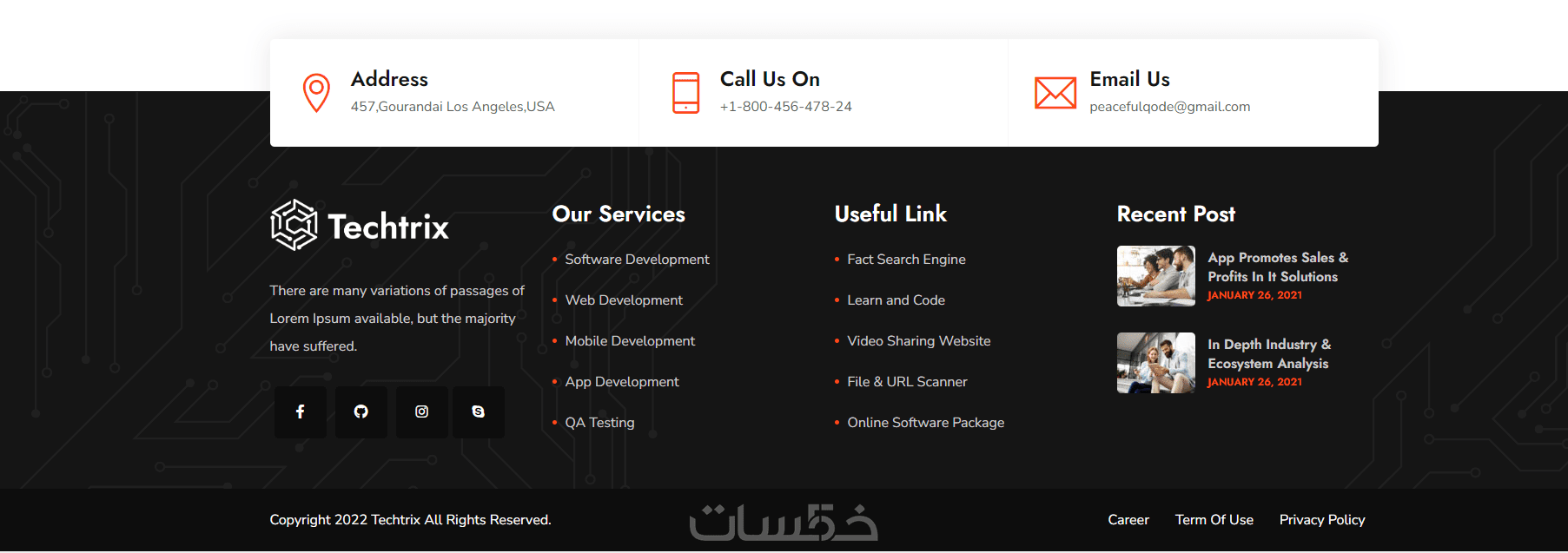This screenshot has height=553, width=1568.
Task: Open Privacy Policy footer link
Action: 1322,520
